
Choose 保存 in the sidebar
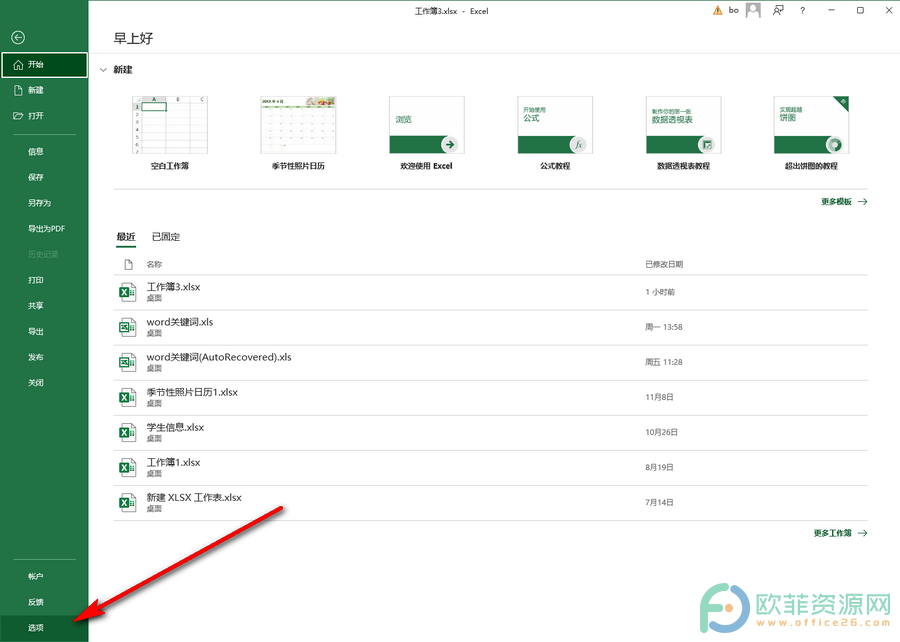pyautogui.click(x=44, y=177)
